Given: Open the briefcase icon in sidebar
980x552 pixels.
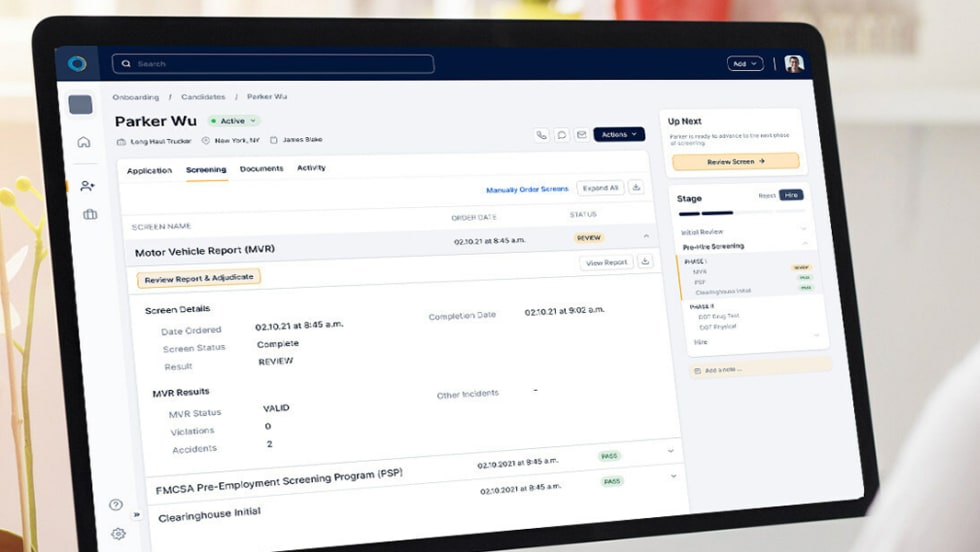Looking at the screenshot, I should (x=90, y=214).
